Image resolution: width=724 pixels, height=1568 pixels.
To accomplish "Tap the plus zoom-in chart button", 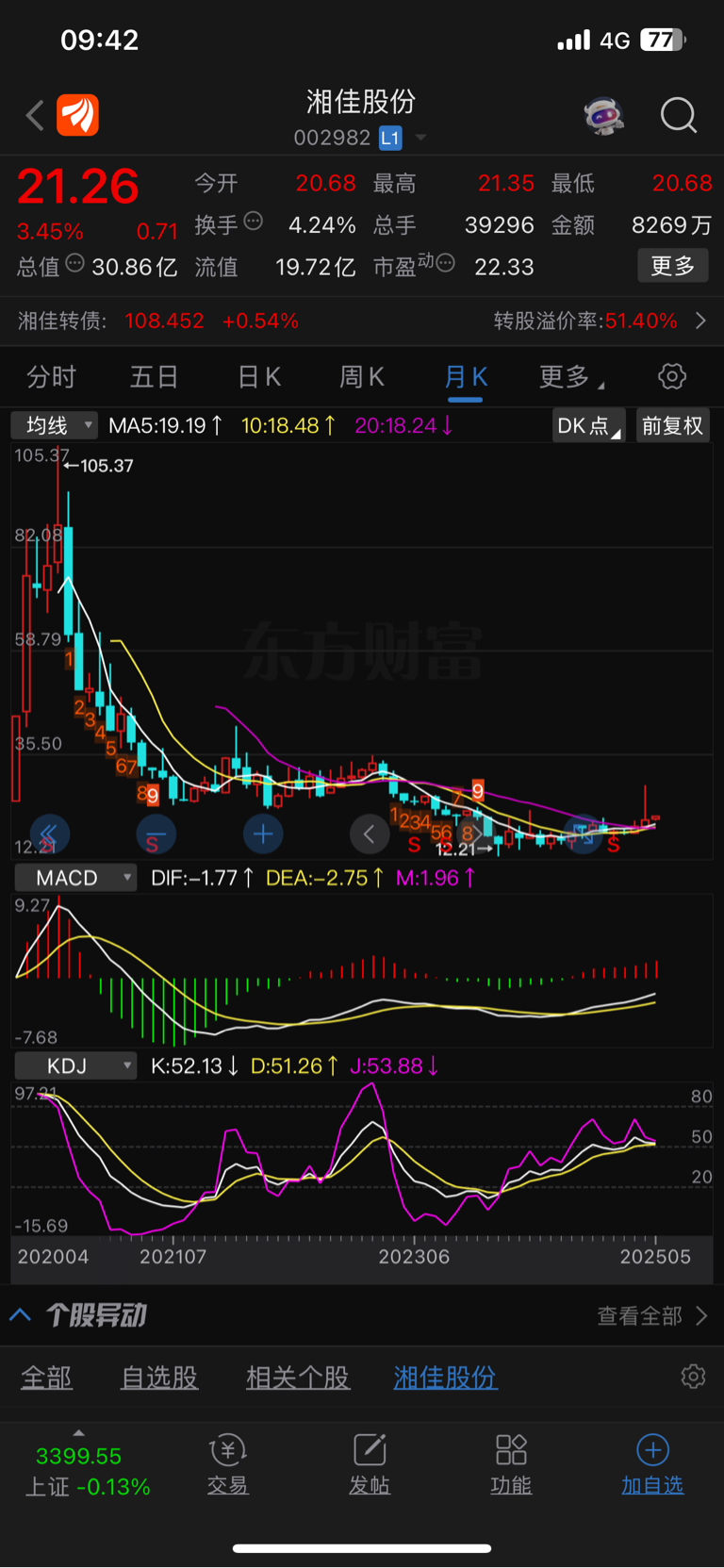I will coord(263,834).
